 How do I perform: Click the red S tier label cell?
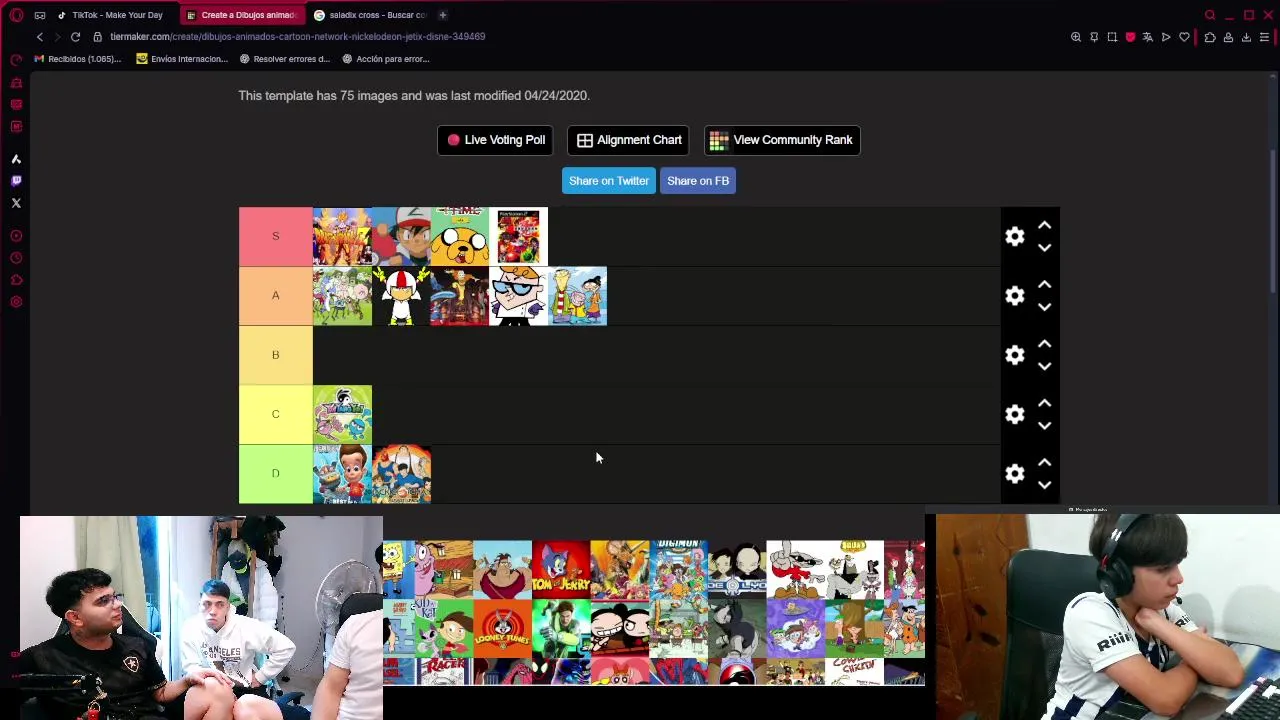(x=276, y=236)
